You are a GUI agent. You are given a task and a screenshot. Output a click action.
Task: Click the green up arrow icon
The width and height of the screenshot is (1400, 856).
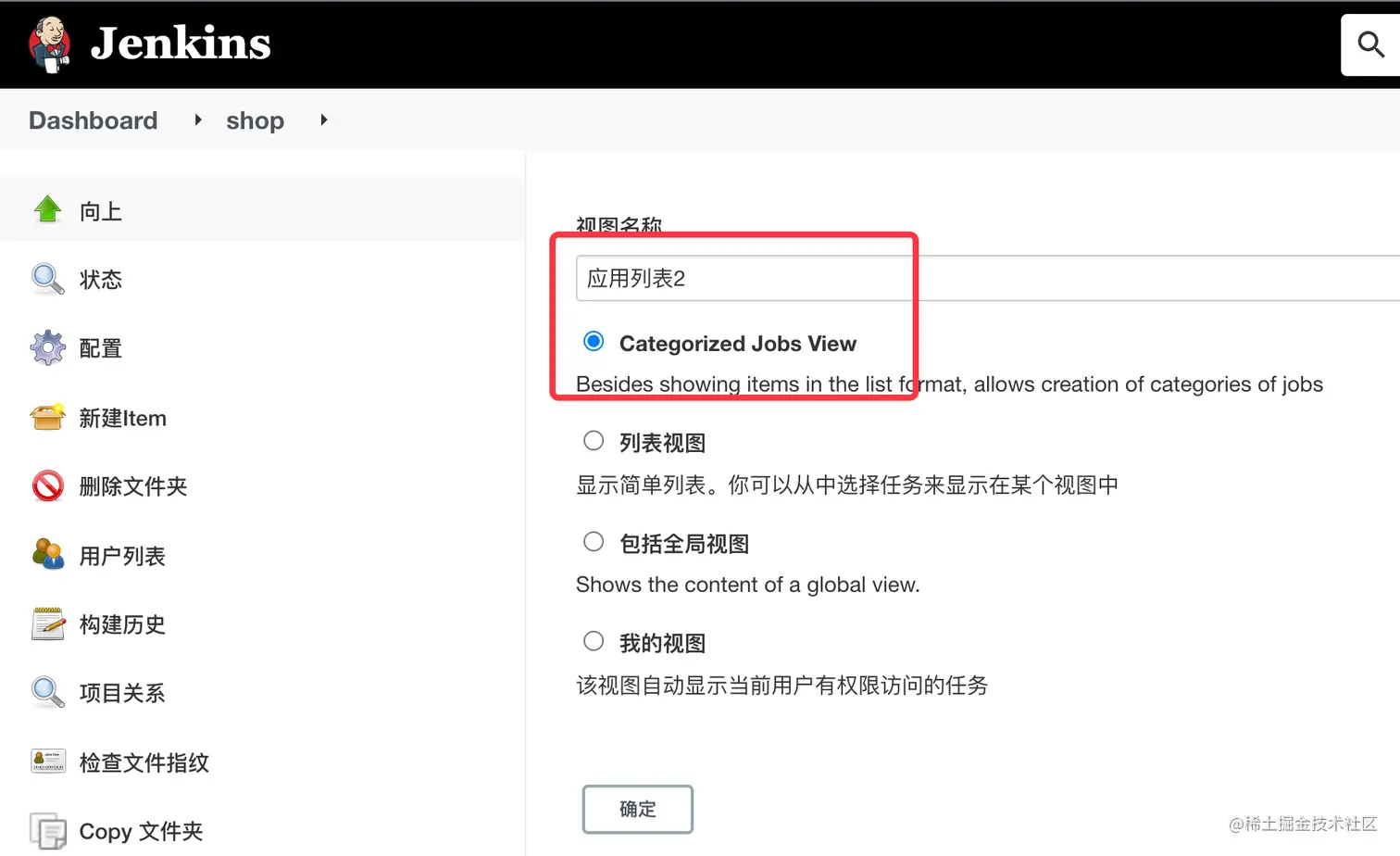click(48, 210)
